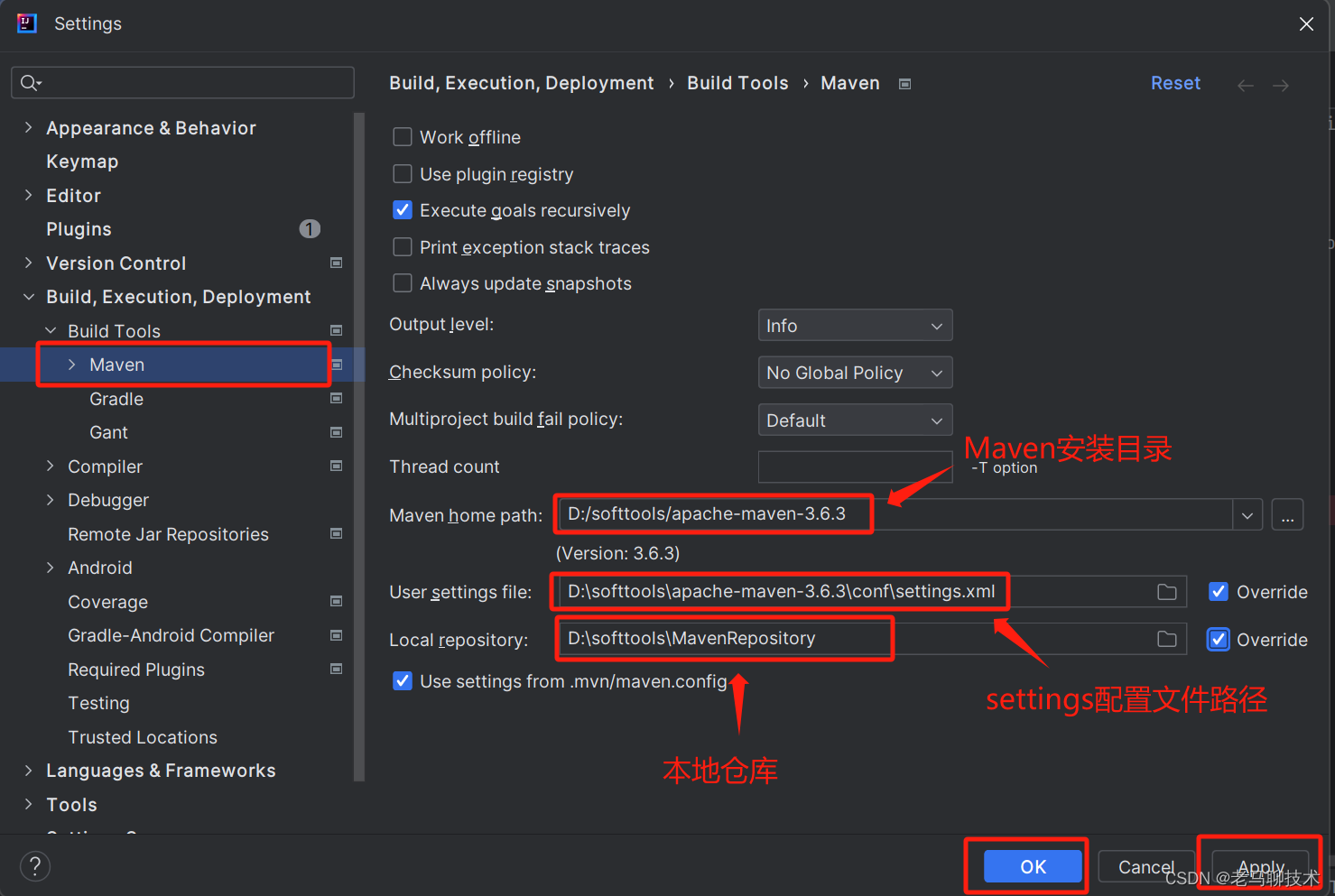Click the browse ellipsis button for Maven home
1335x896 pixels.
coord(1287,515)
